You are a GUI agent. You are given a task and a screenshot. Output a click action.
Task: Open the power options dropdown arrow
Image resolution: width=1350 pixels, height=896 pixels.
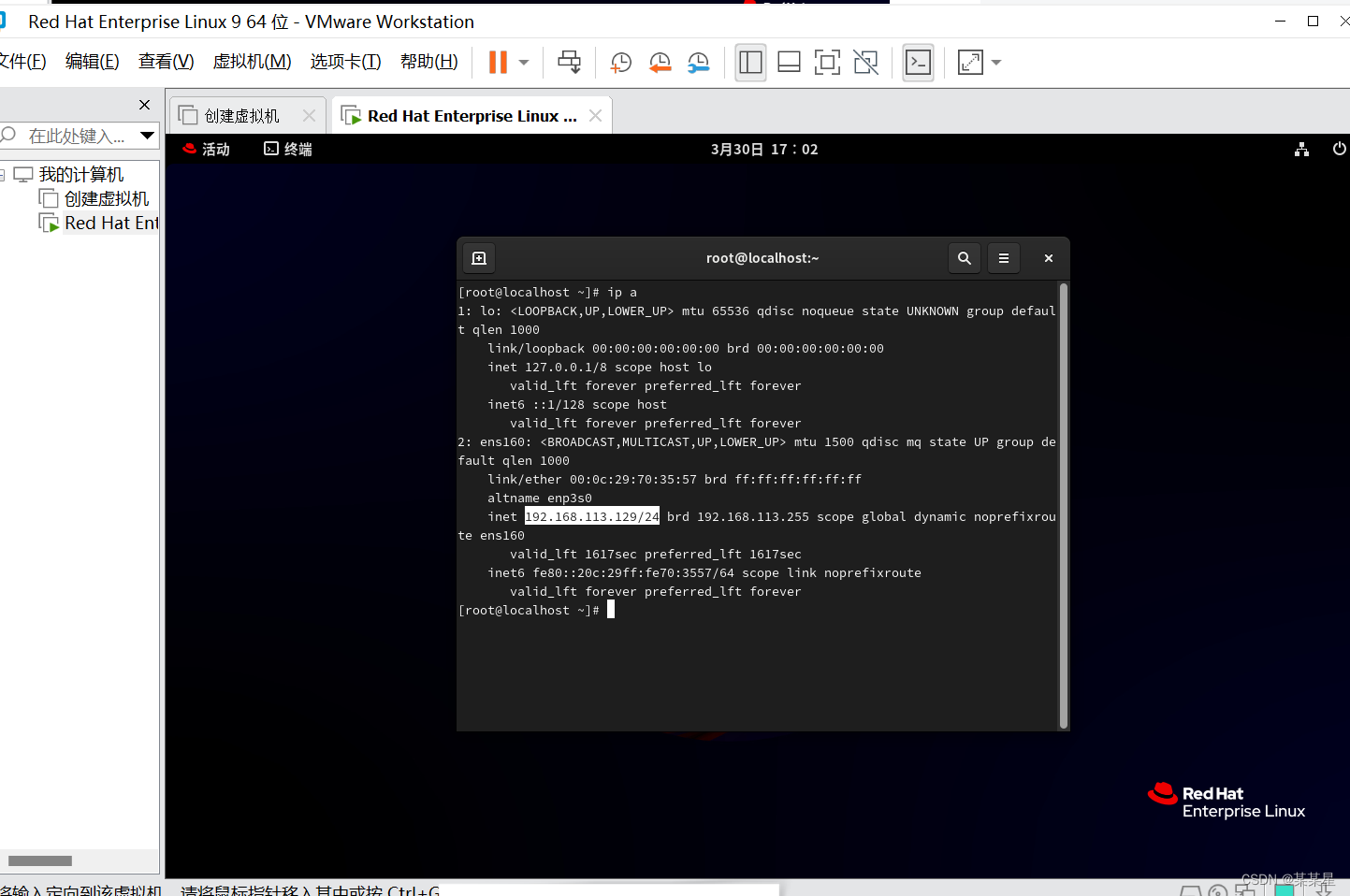[x=524, y=63]
